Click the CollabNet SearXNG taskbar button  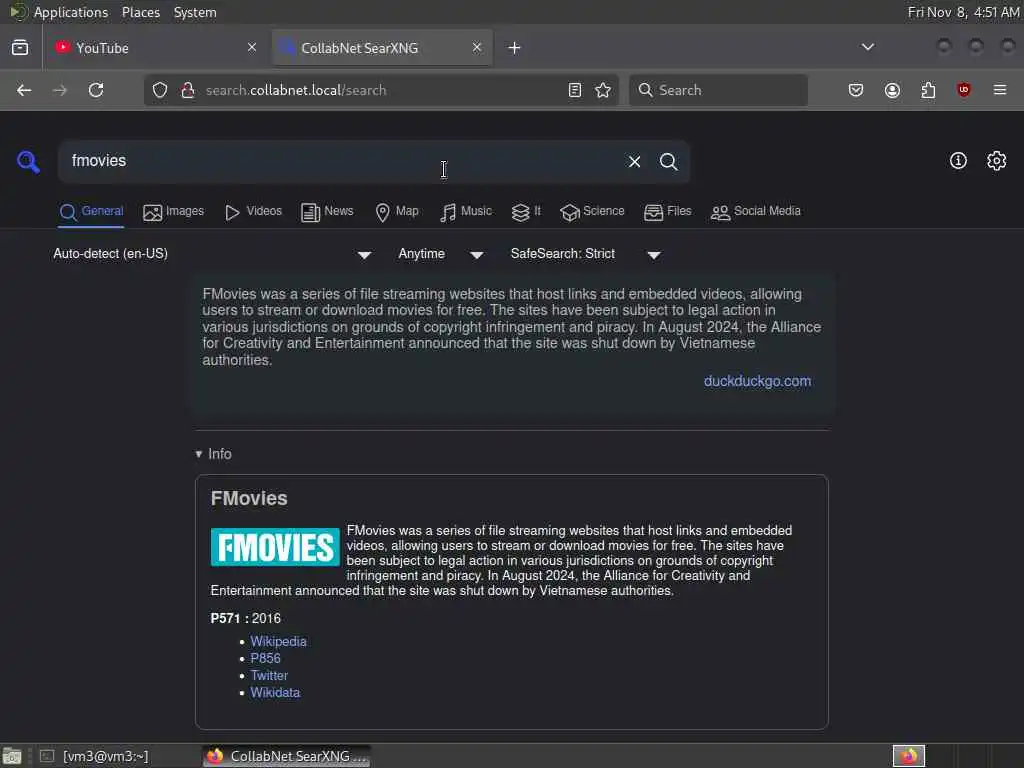pyautogui.click(x=287, y=756)
